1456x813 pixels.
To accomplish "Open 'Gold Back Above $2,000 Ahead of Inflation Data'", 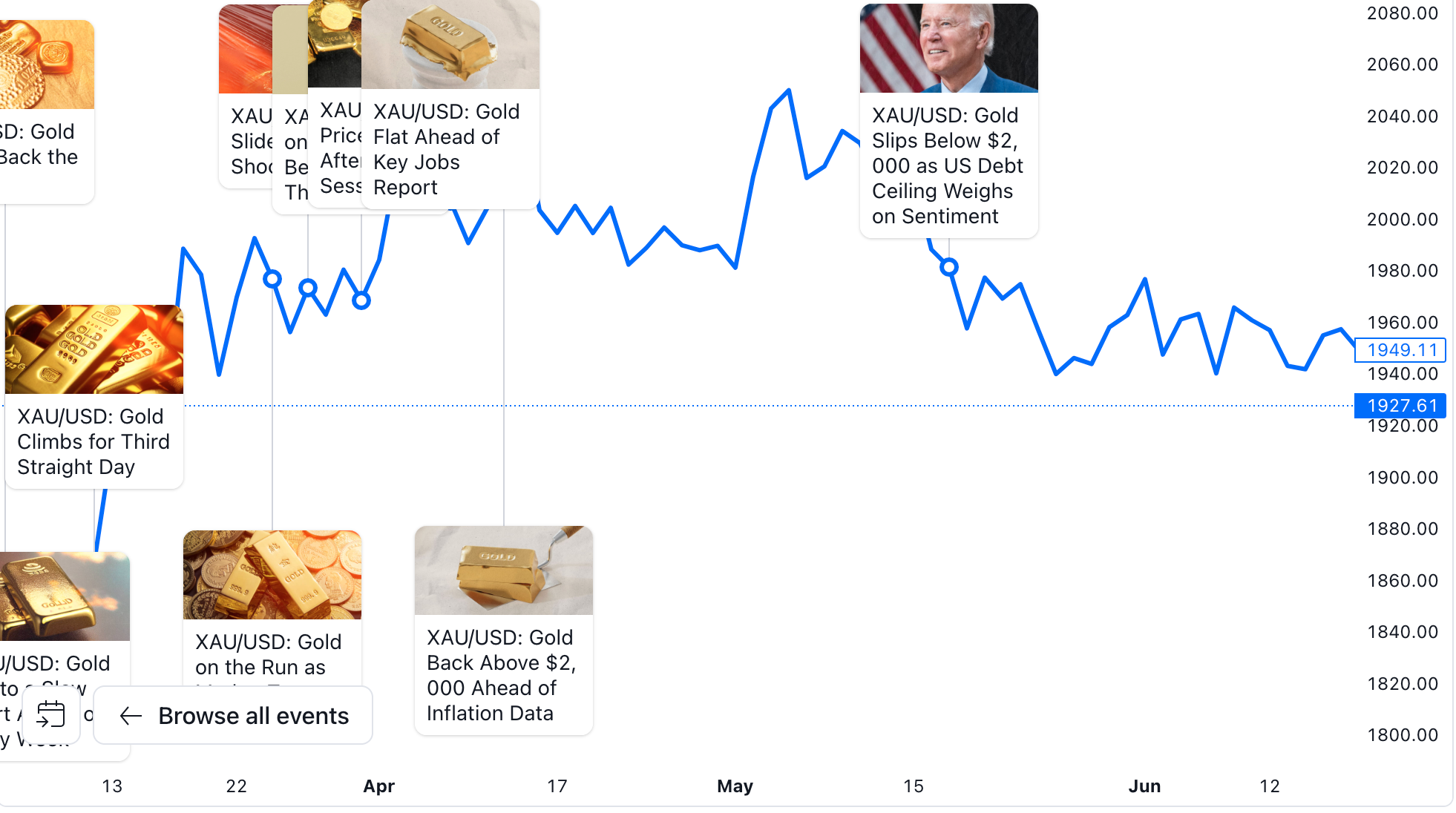I will pos(502,675).
